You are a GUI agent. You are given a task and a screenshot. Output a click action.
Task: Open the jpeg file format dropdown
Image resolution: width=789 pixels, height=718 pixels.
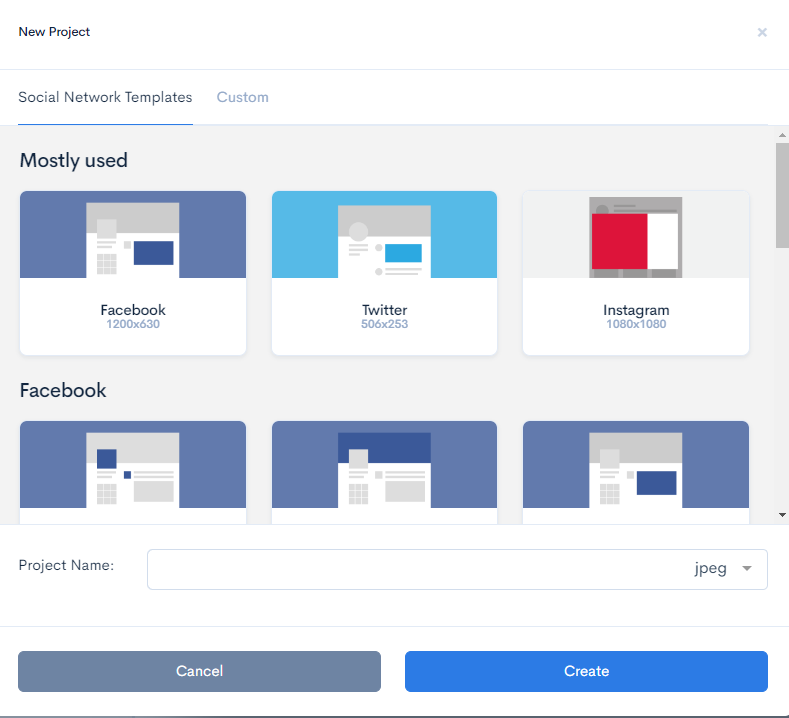pos(710,569)
